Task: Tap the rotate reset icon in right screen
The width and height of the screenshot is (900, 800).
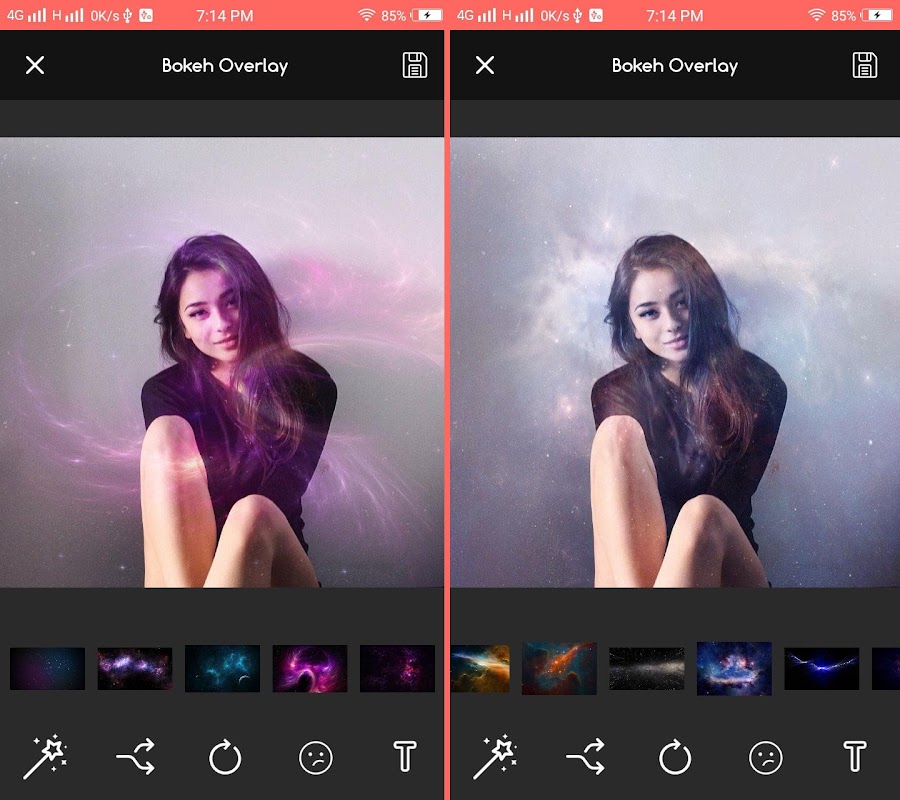Action: [675, 756]
